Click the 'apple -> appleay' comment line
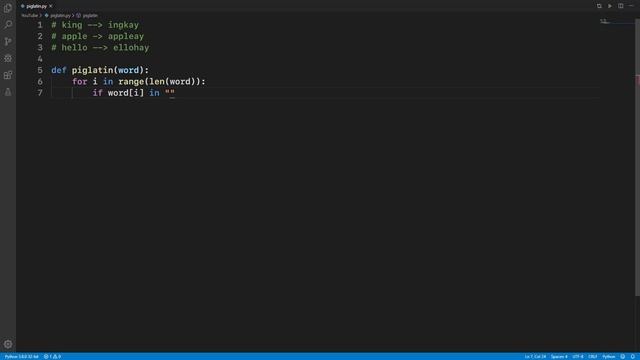 (x=98, y=36)
